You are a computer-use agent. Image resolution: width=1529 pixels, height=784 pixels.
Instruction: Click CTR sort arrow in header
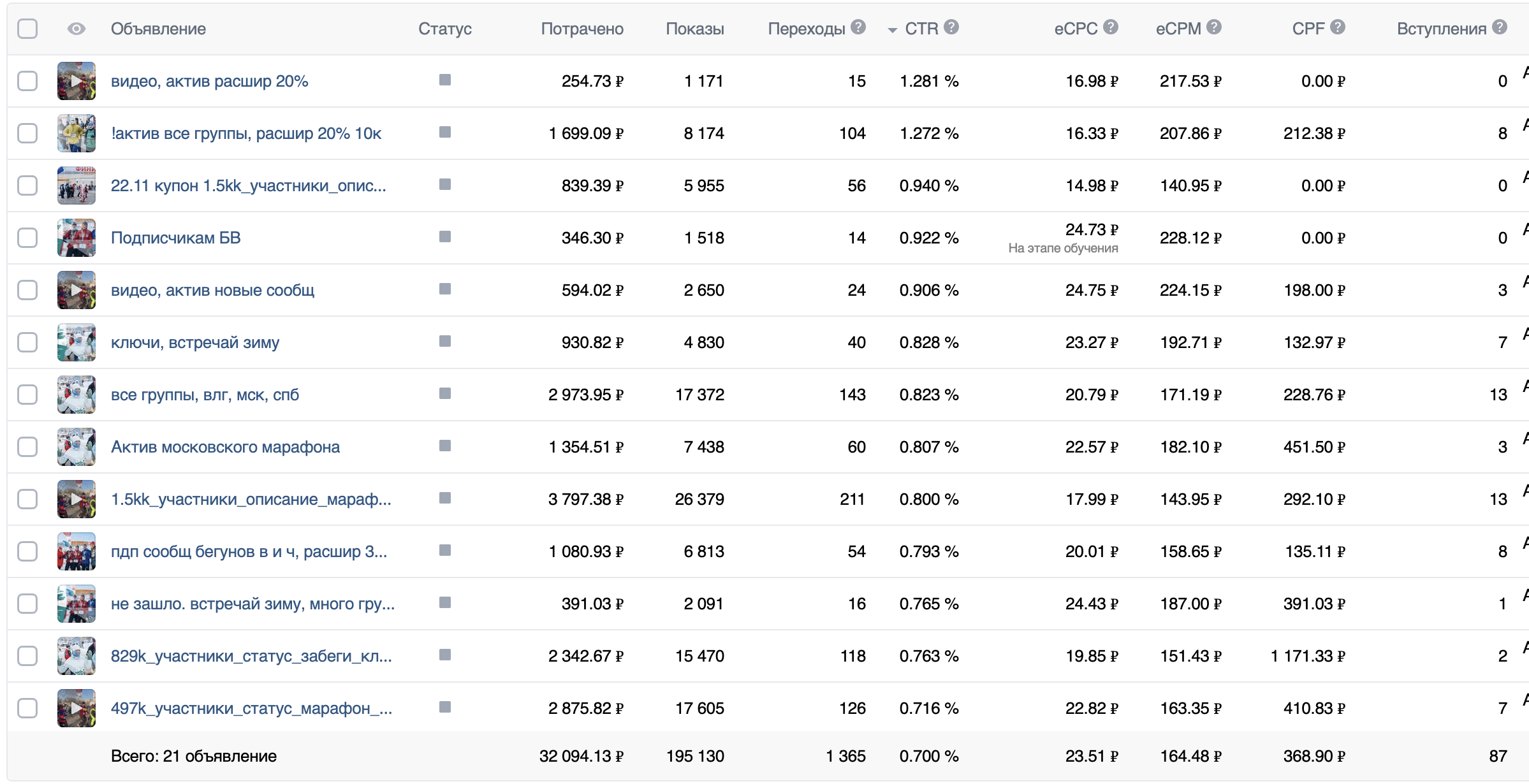pyautogui.click(x=893, y=30)
